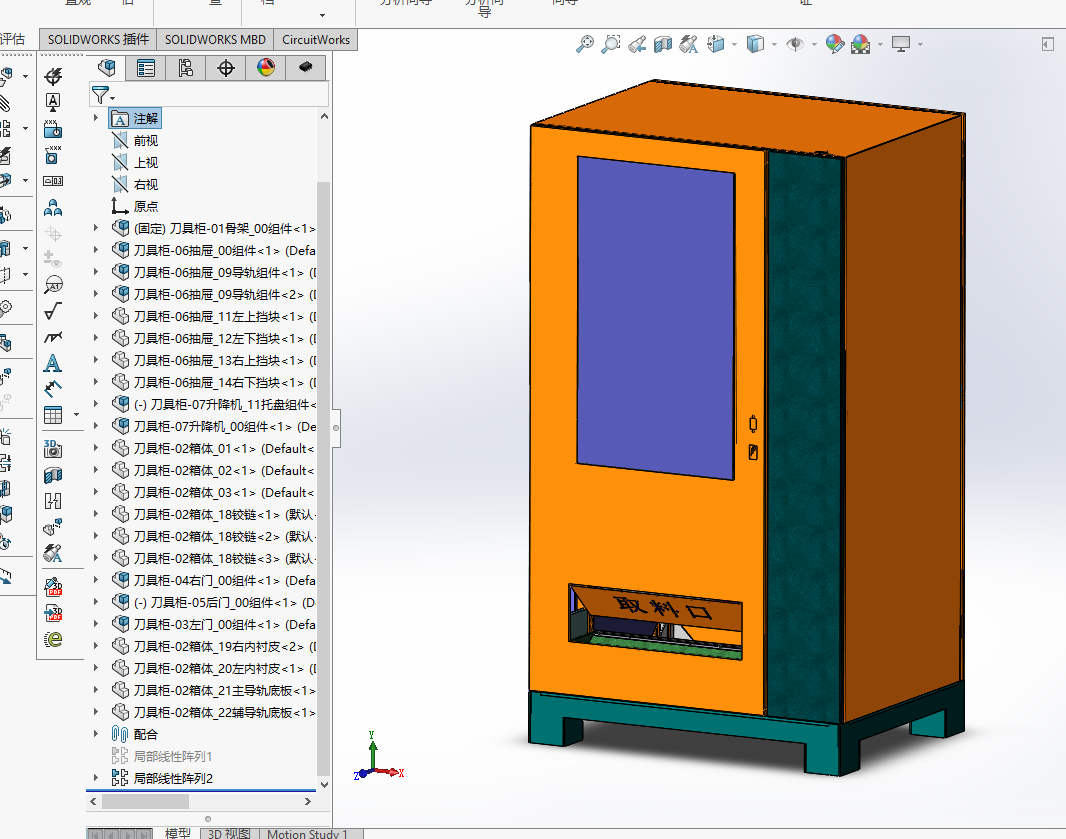Click the Zoom to Fit magnifier icon
This screenshot has width=1066, height=839.
click(x=584, y=44)
